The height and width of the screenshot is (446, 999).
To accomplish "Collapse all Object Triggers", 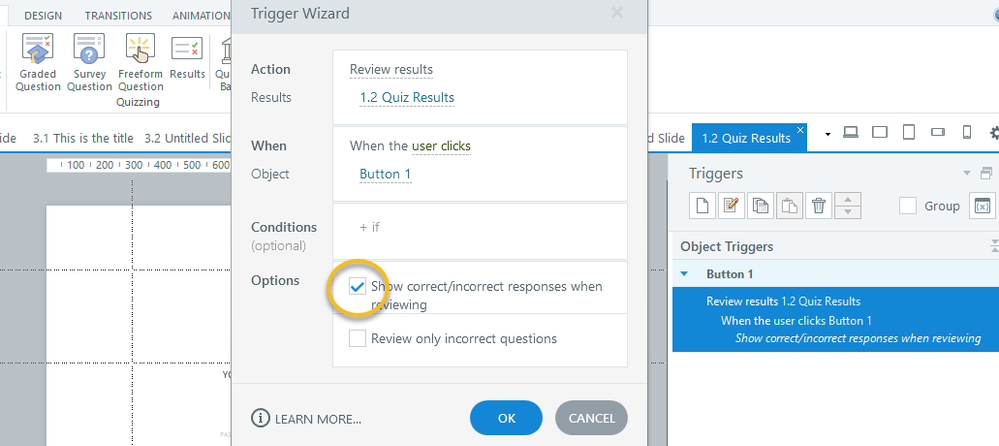I will tap(995, 247).
